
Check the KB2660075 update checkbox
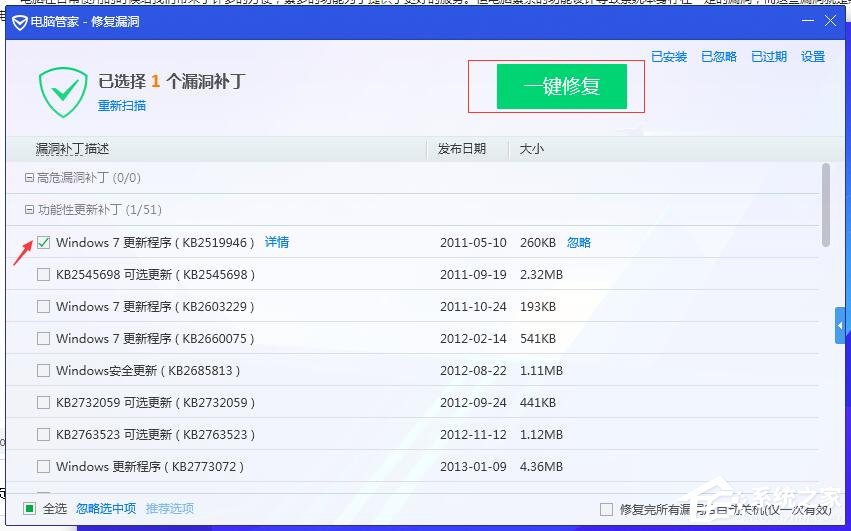(x=43, y=339)
